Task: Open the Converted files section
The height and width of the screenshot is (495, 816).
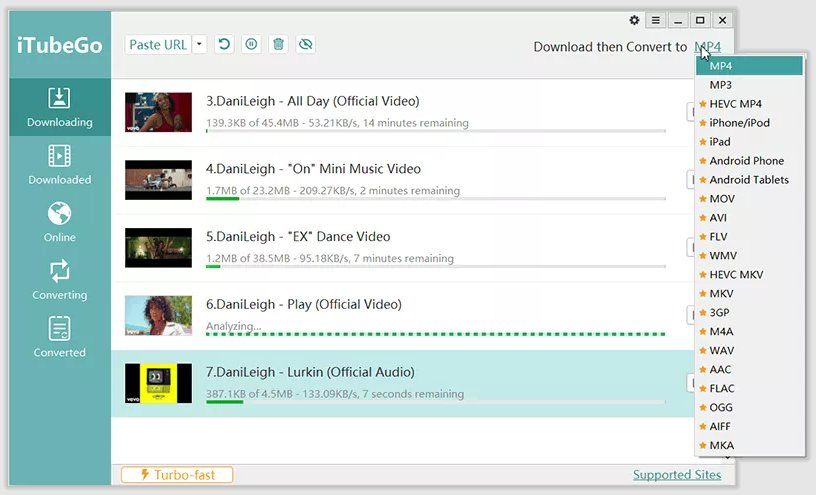Action: [x=59, y=337]
